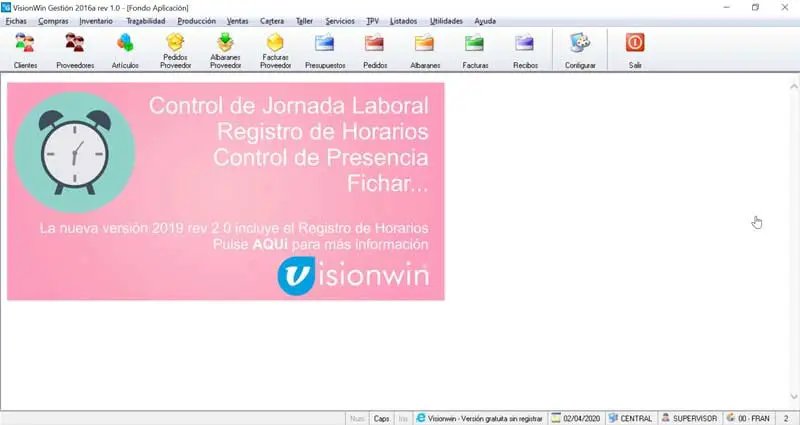Click the SUPERVISOR user in the status bar

click(x=690, y=418)
